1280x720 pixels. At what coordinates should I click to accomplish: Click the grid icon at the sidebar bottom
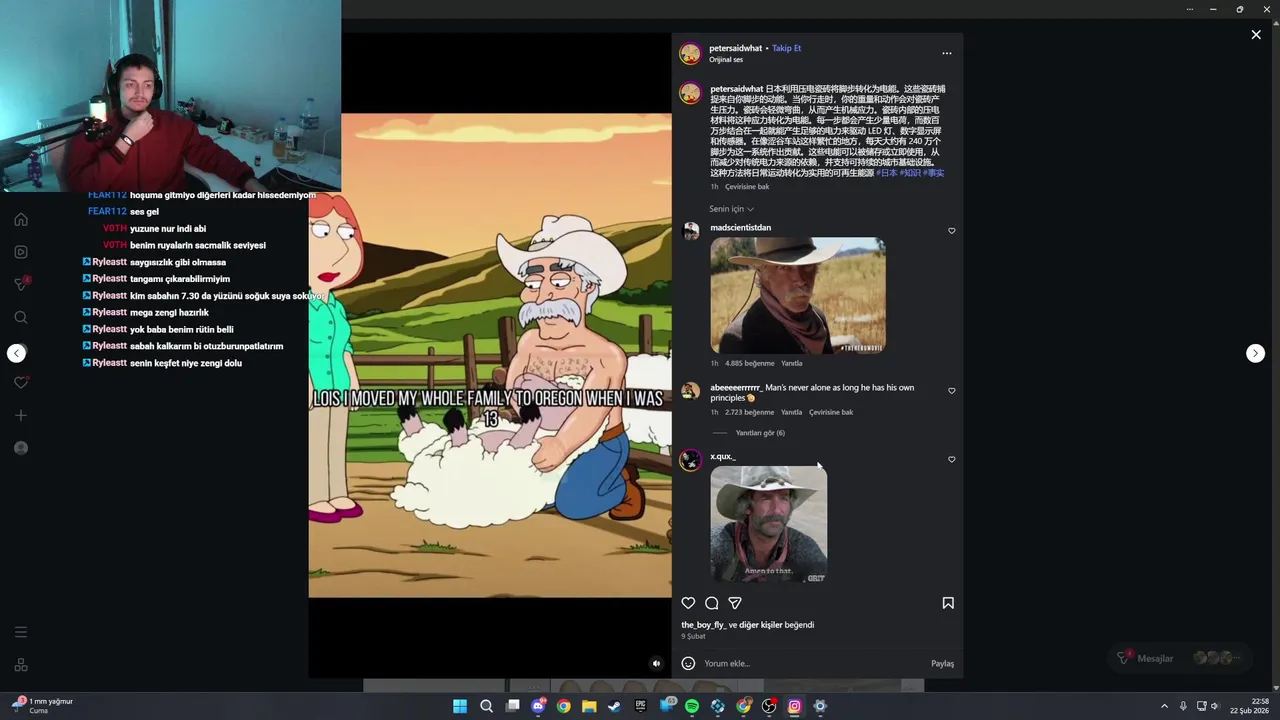pos(21,665)
